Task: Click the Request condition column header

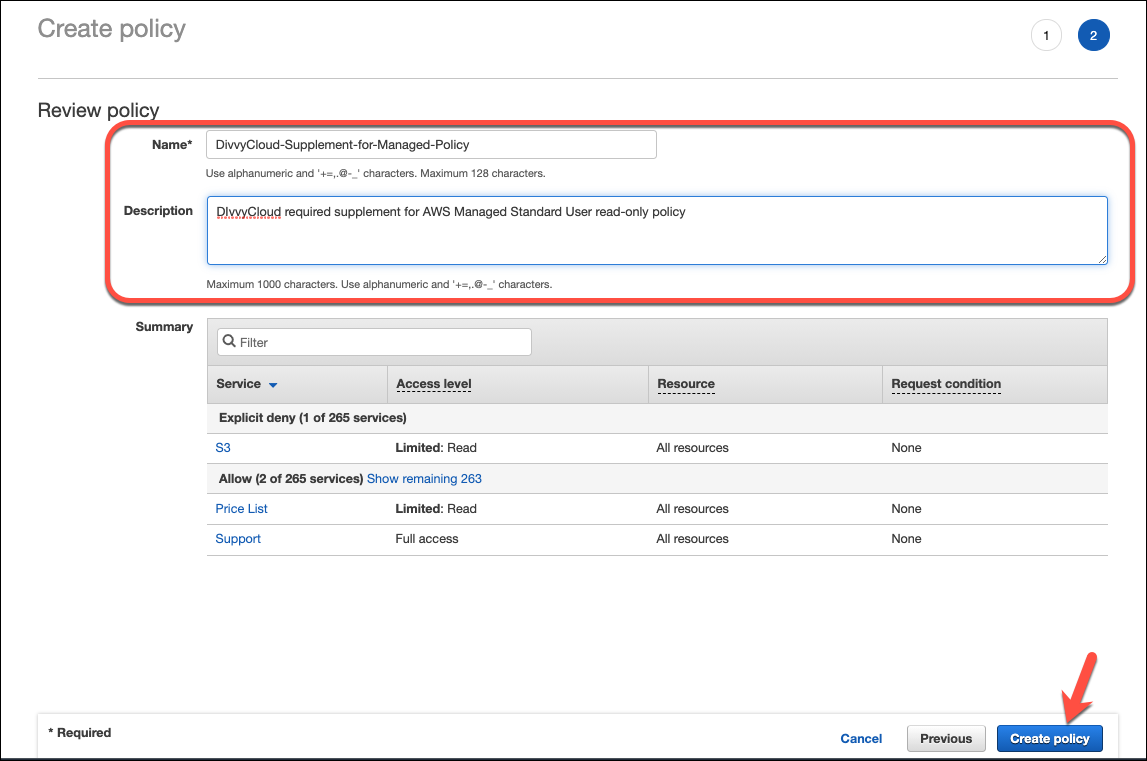Action: (x=946, y=383)
